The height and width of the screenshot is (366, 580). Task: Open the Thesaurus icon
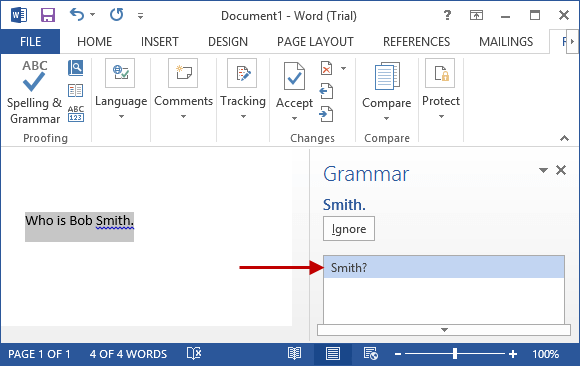coord(75,90)
